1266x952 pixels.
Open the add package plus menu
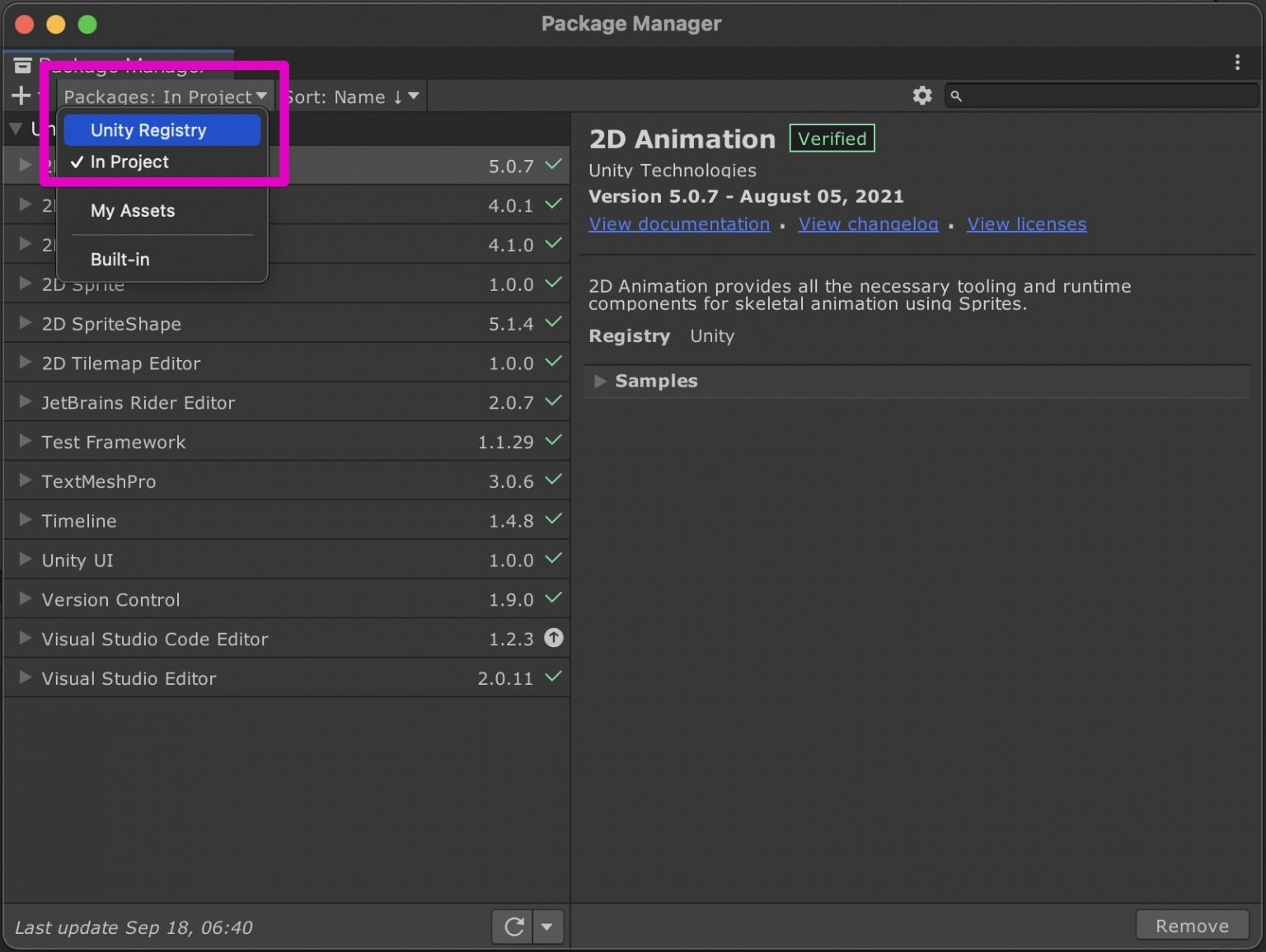21,95
